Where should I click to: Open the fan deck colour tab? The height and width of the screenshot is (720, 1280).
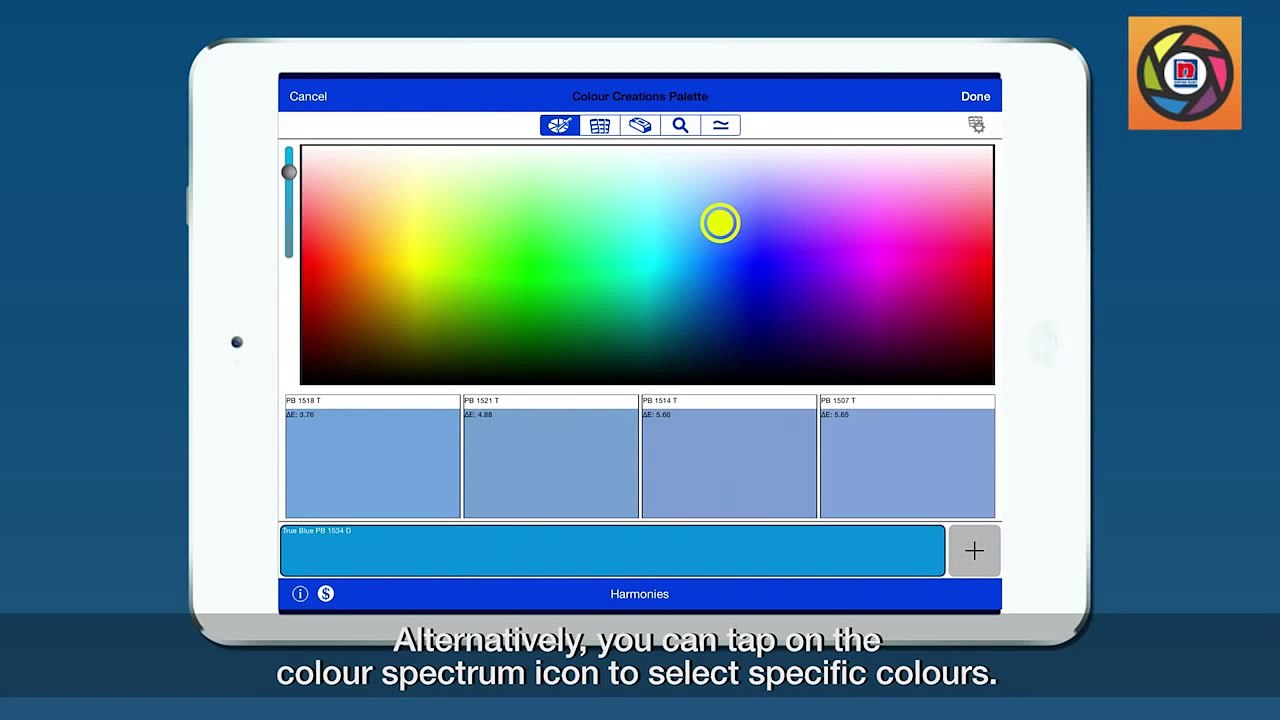640,126
